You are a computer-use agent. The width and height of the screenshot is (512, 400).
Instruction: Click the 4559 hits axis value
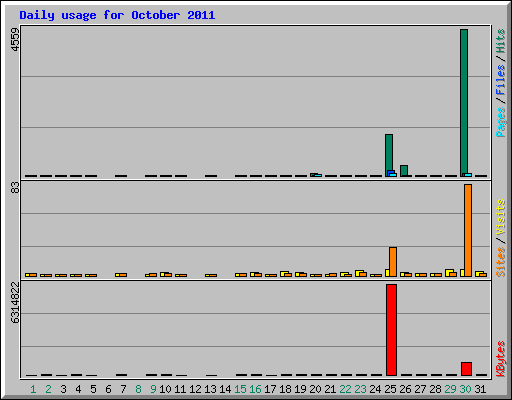coord(15,39)
